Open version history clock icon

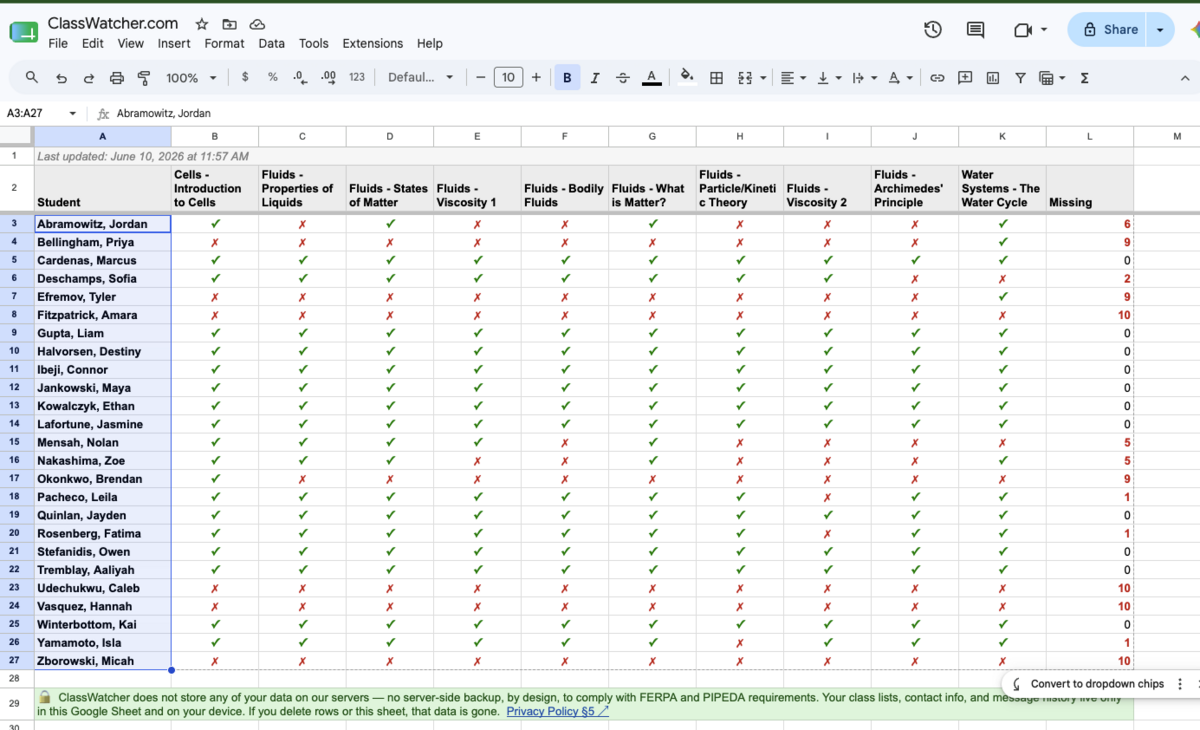933,30
